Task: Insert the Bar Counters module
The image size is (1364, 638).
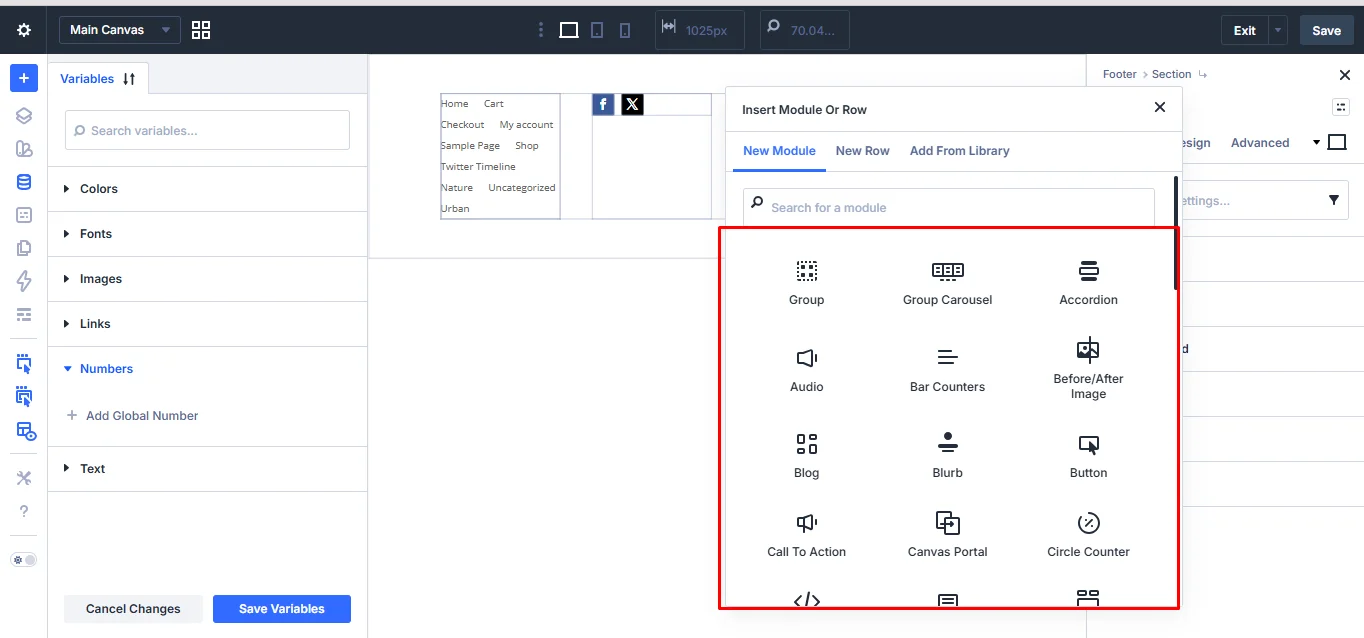Action: 948,370
